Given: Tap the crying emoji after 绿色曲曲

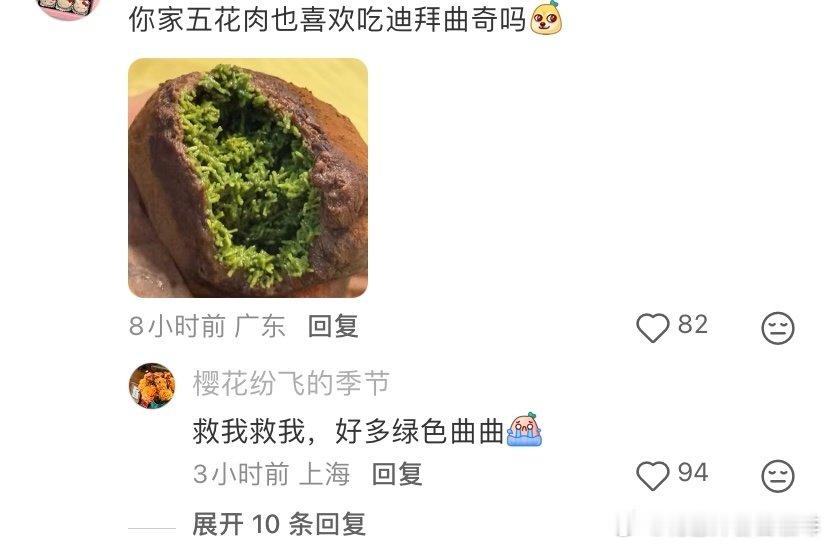Looking at the screenshot, I should [524, 429].
